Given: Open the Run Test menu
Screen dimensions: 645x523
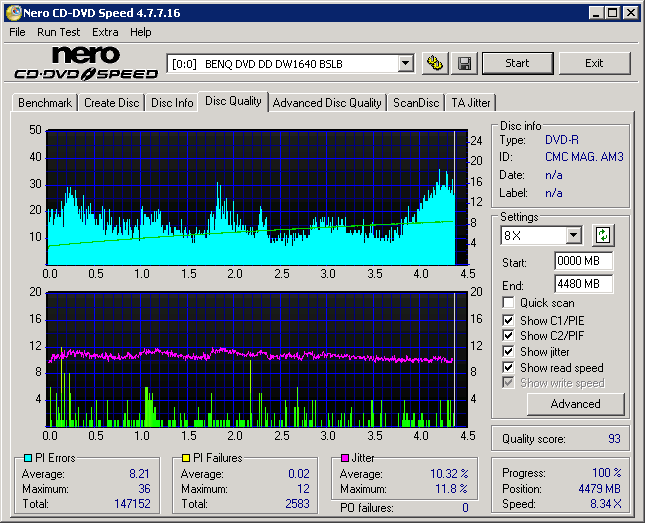Looking at the screenshot, I should click(57, 32).
